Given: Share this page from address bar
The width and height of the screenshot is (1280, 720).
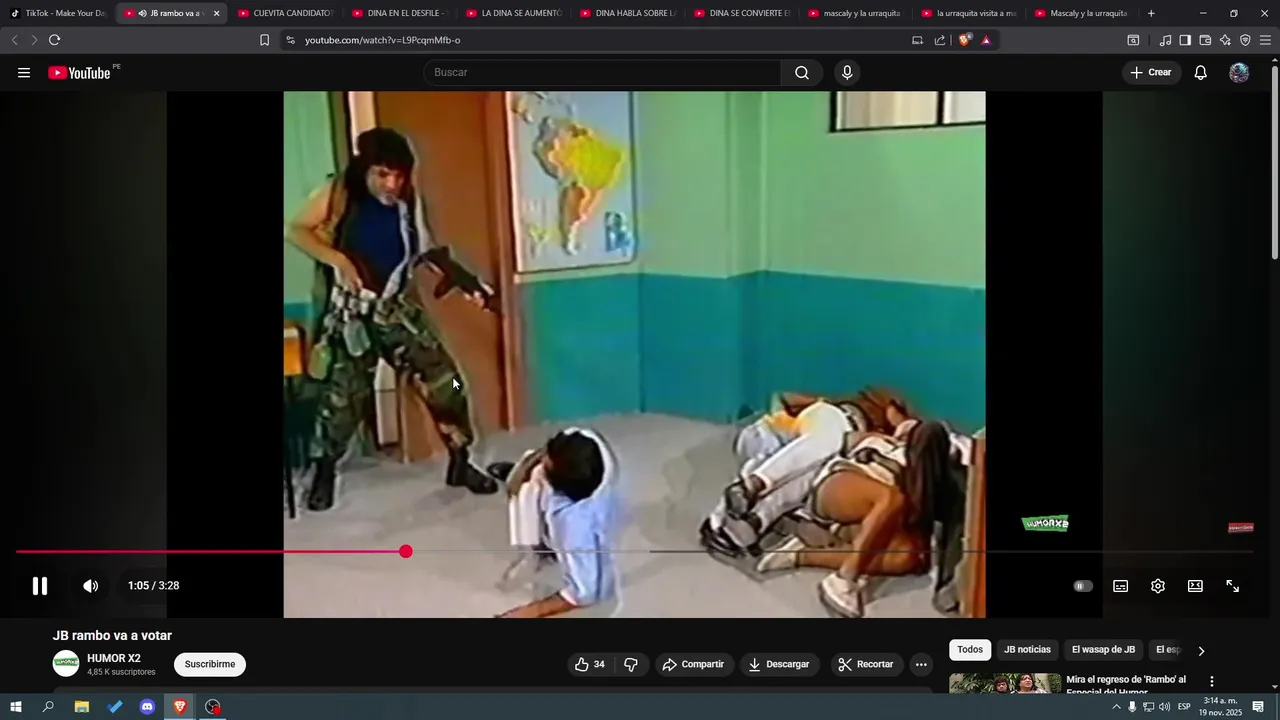Looking at the screenshot, I should [940, 40].
